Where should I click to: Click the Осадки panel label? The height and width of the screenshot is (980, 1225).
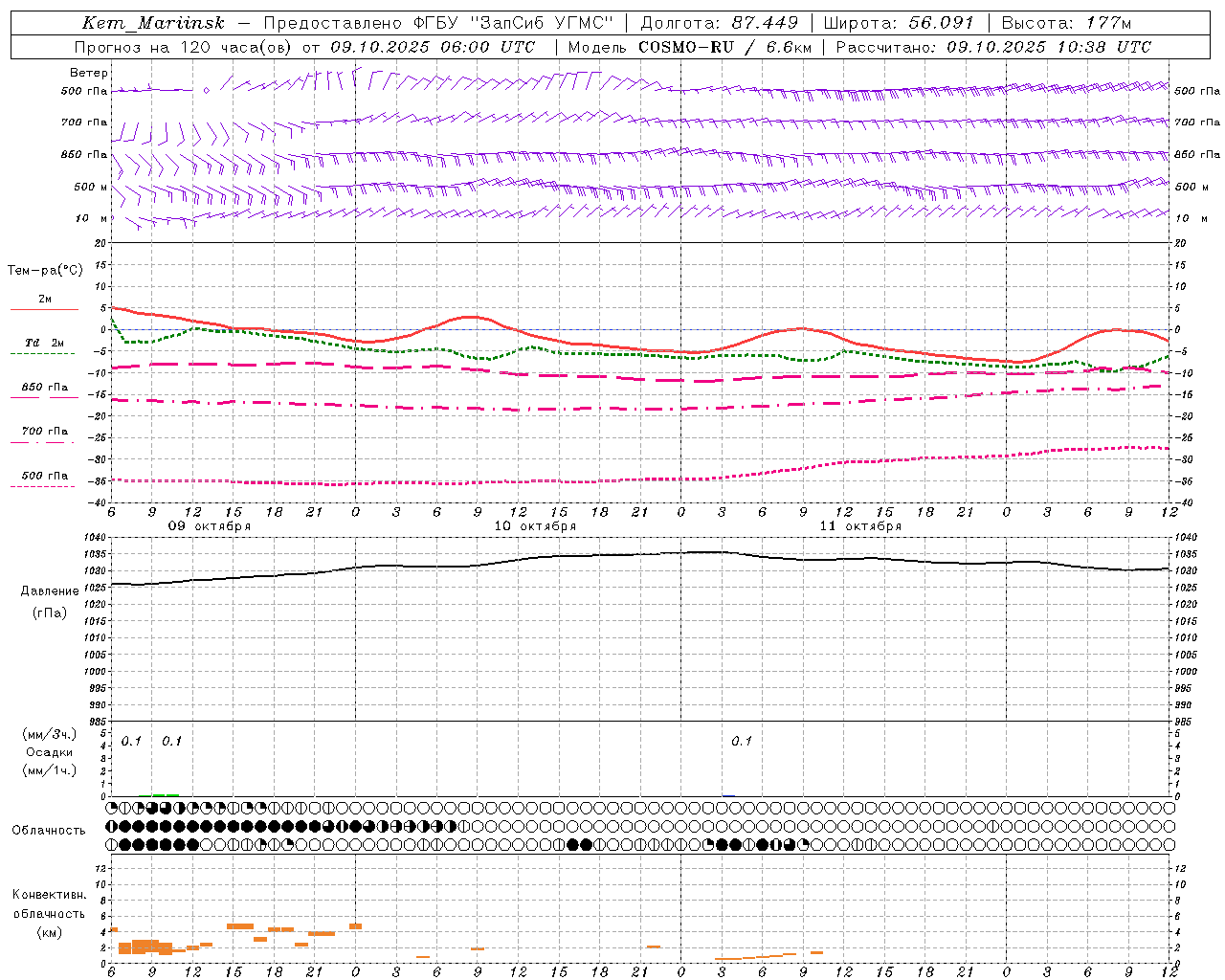pyautogui.click(x=50, y=752)
